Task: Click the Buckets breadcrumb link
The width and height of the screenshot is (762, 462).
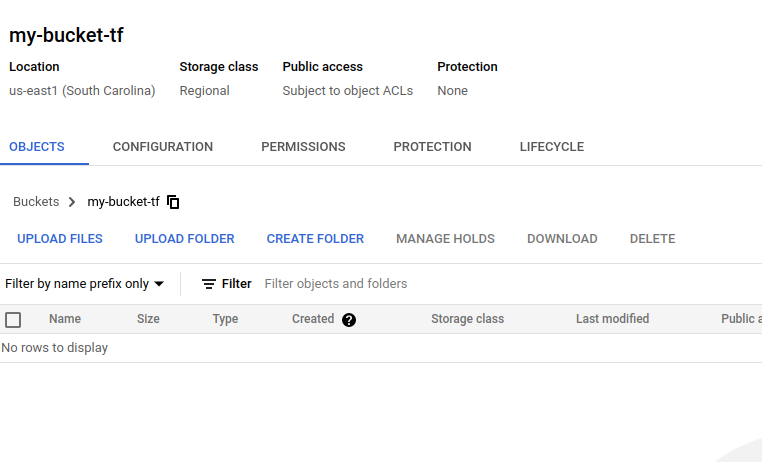Action: coord(36,202)
